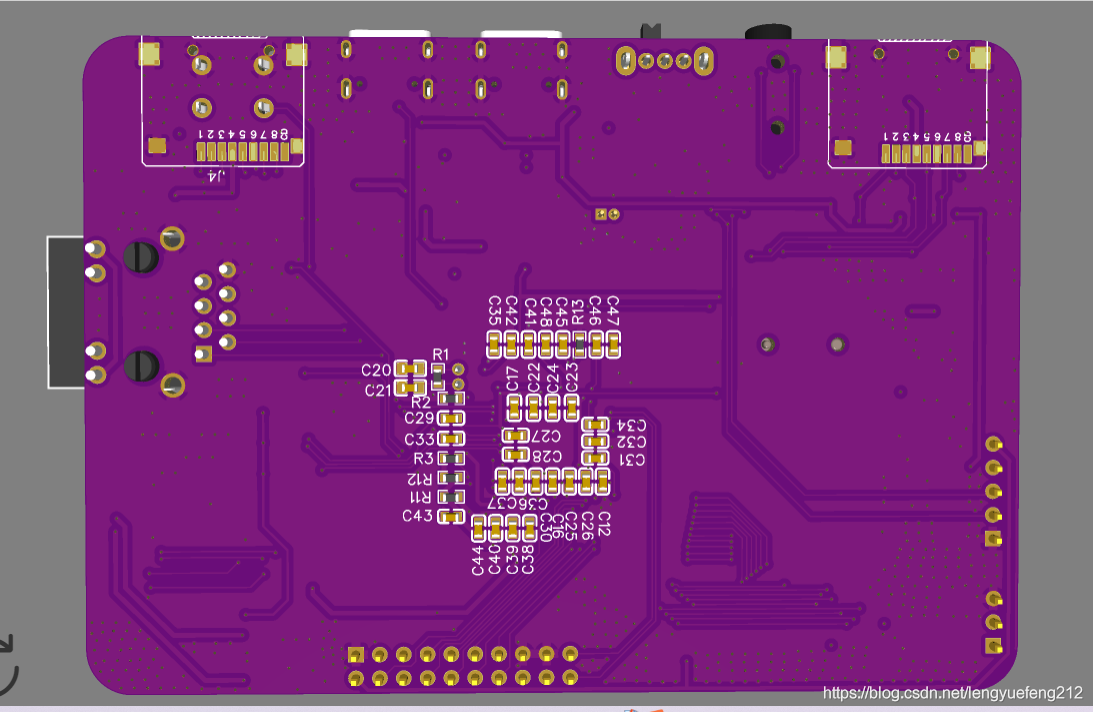The width and height of the screenshot is (1093, 712).
Task: Click the R1 resistor label
Action: tap(441, 354)
